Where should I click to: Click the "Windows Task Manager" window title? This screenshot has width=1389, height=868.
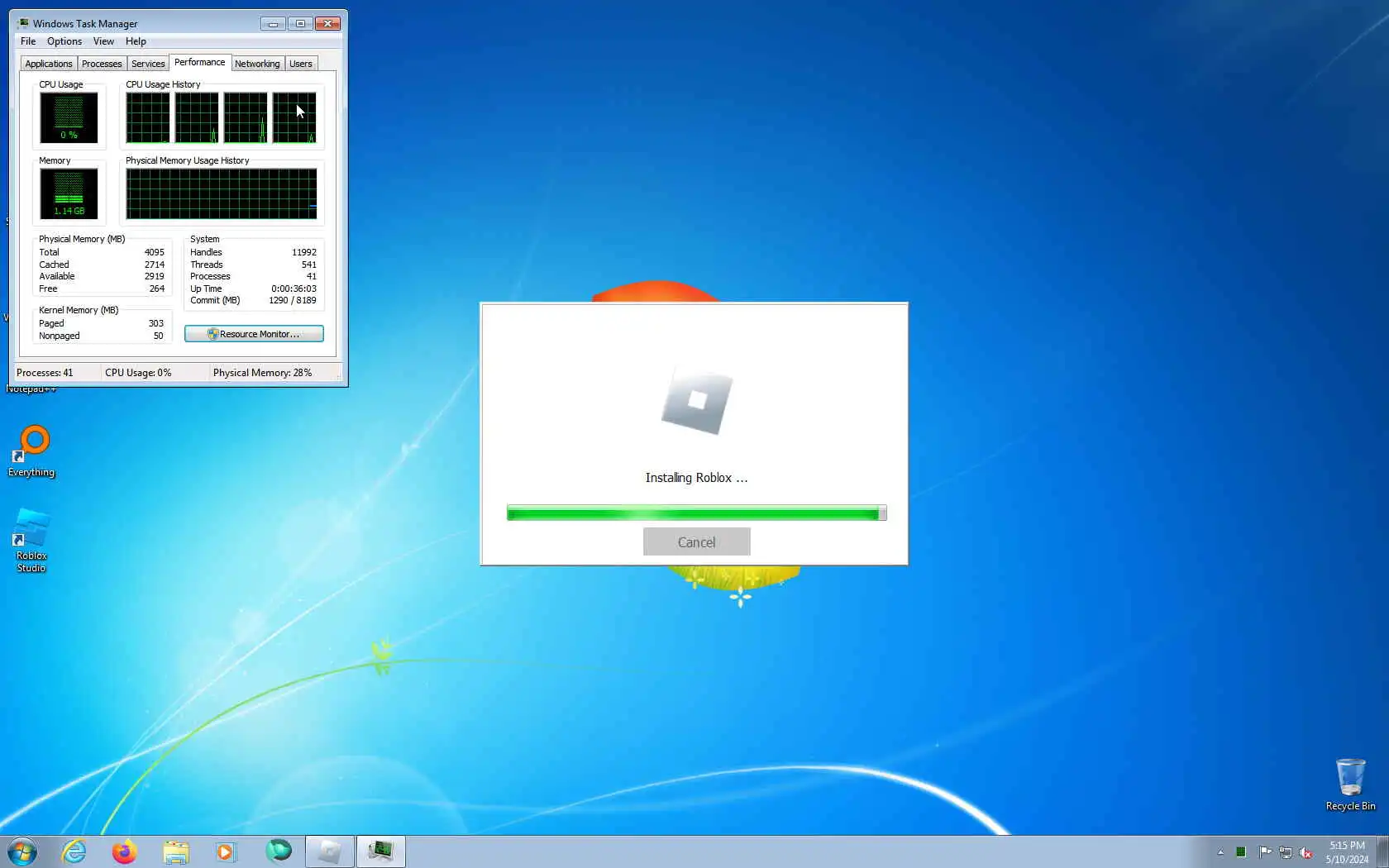(85, 24)
